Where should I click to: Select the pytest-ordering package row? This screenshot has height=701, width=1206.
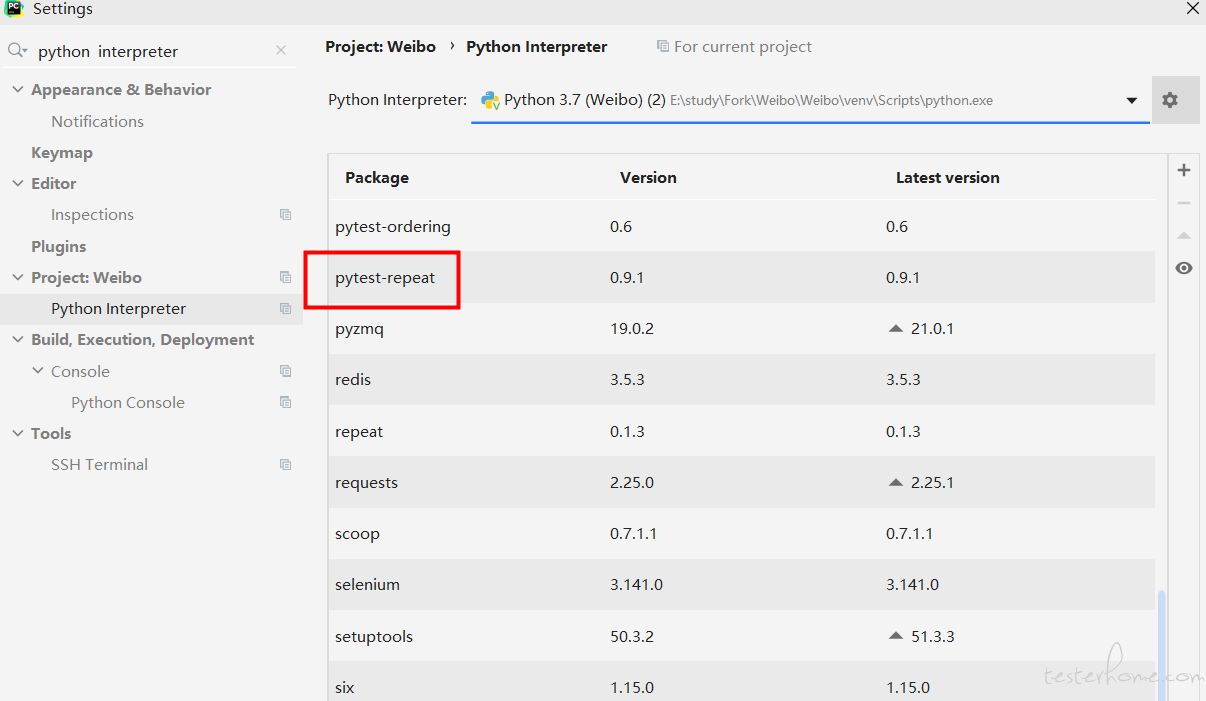pyautogui.click(x=741, y=226)
